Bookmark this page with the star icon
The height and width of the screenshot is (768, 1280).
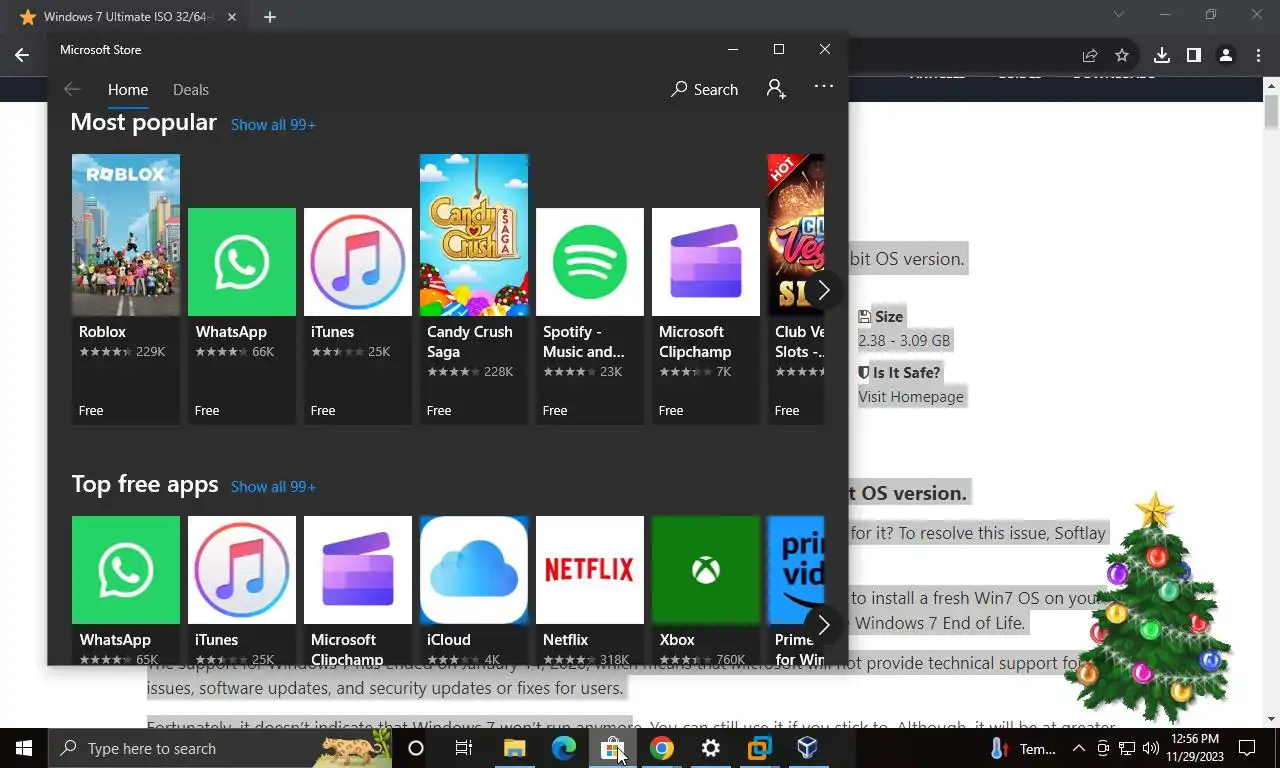pos(1122,56)
